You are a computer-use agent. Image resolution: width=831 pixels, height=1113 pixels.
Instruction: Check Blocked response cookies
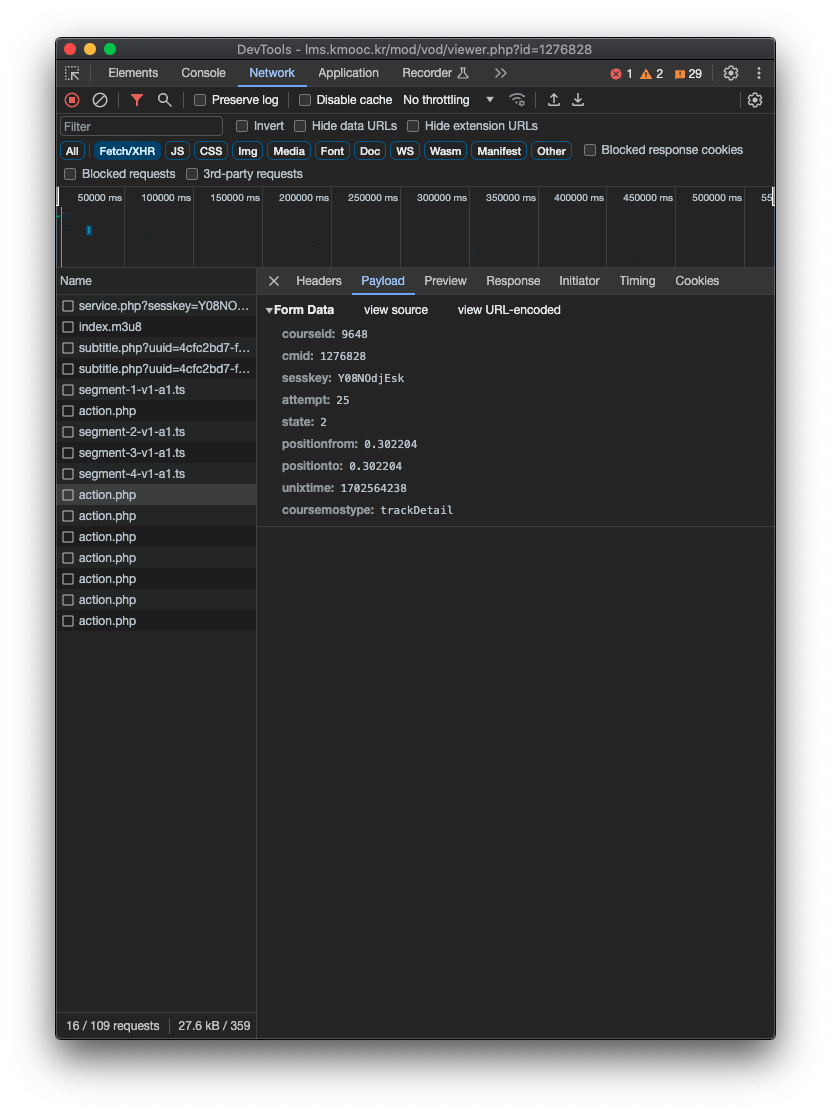tap(590, 150)
